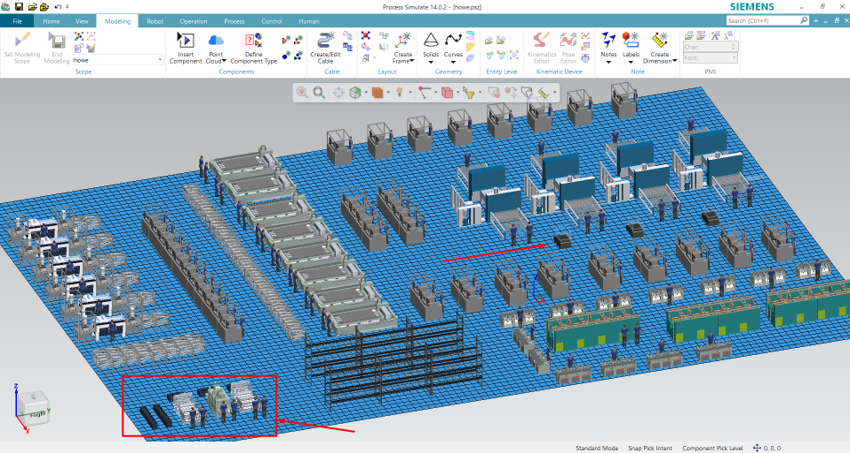
Task: Switch to the Robot tab
Action: coord(155,20)
